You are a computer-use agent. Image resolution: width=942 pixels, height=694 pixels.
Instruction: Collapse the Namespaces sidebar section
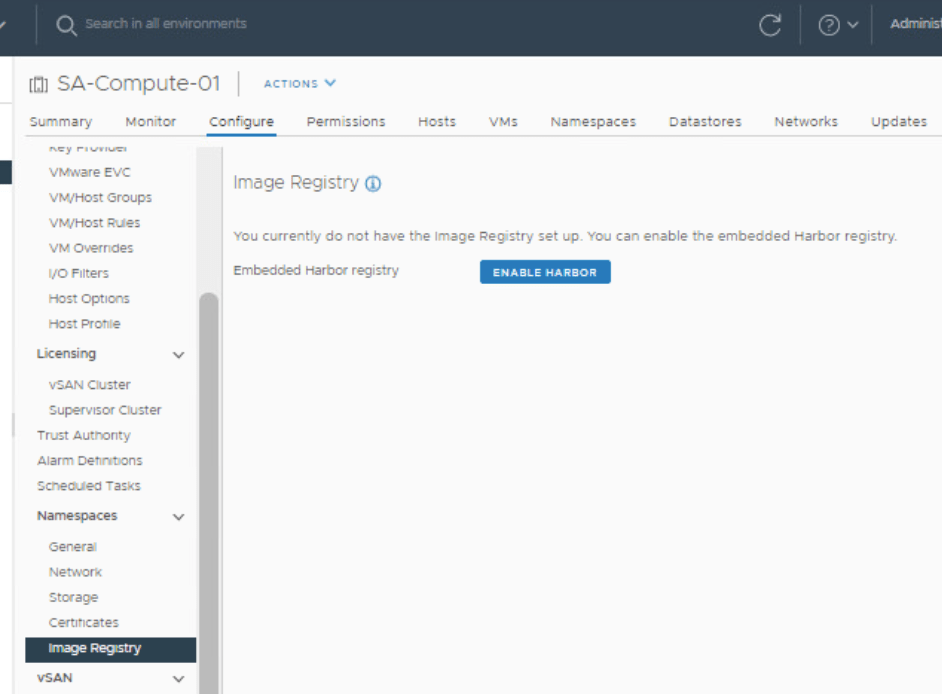179,517
